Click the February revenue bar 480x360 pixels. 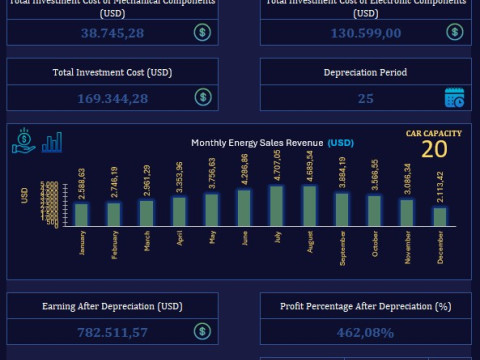114,214
